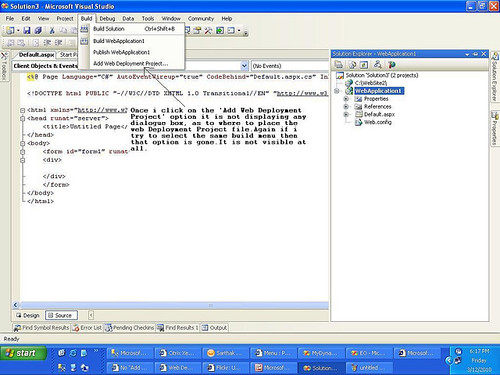Switch to Design view
500x375 pixels.
[28, 315]
